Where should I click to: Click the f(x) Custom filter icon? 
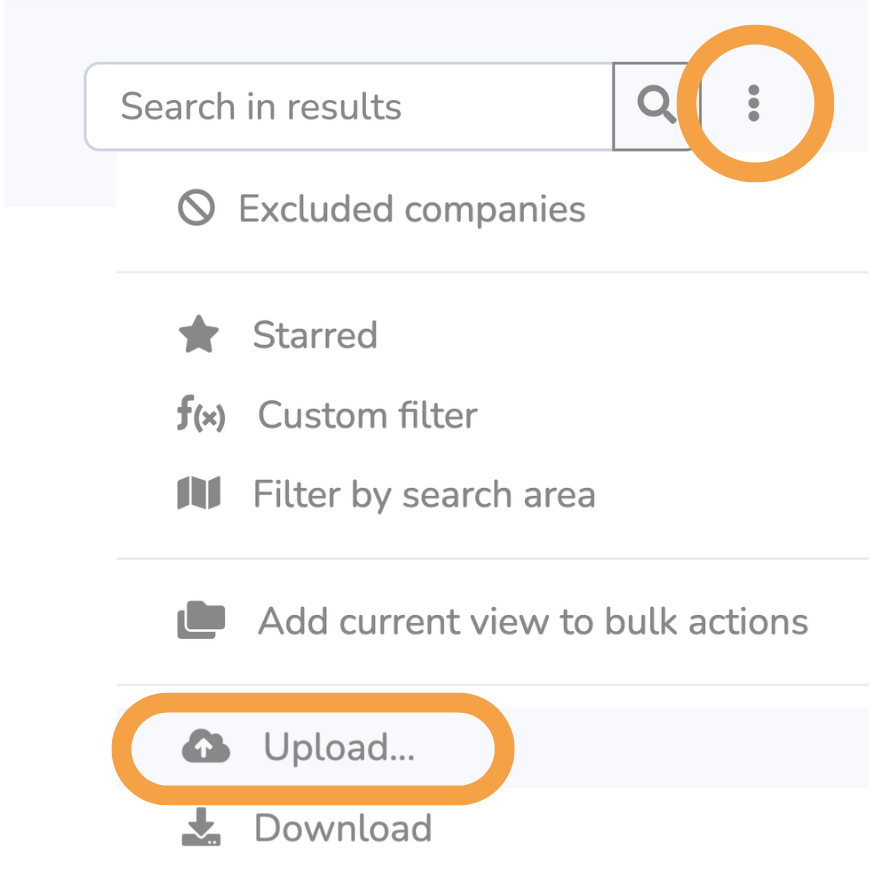[201, 414]
